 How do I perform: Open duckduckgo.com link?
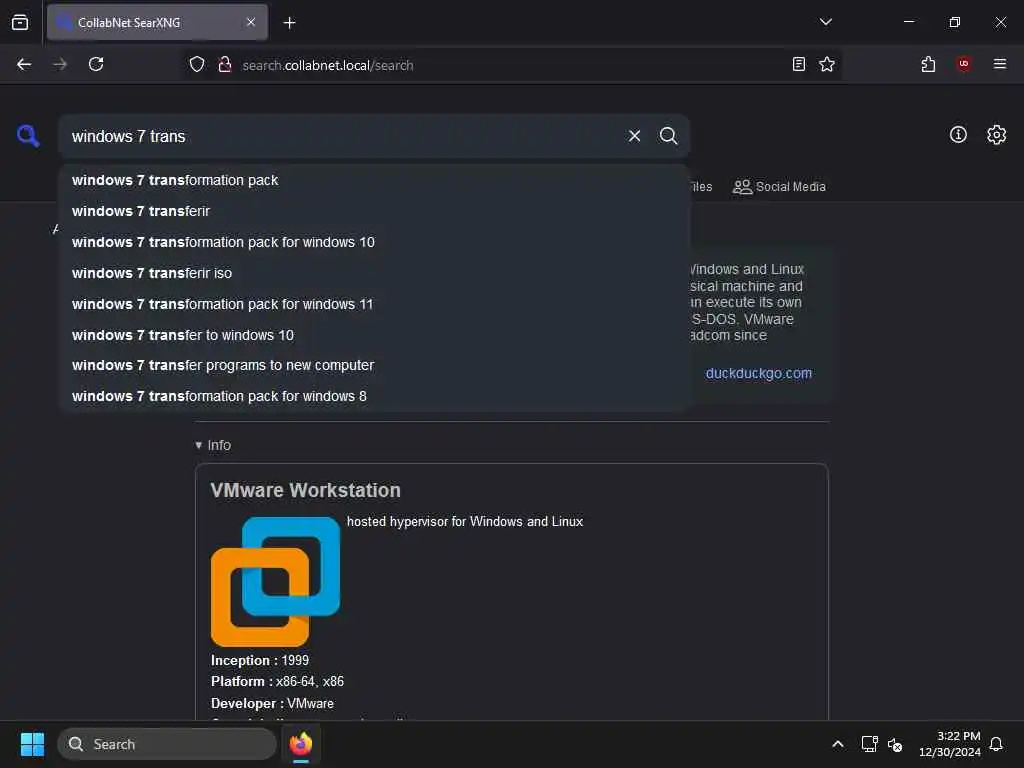[x=758, y=374]
